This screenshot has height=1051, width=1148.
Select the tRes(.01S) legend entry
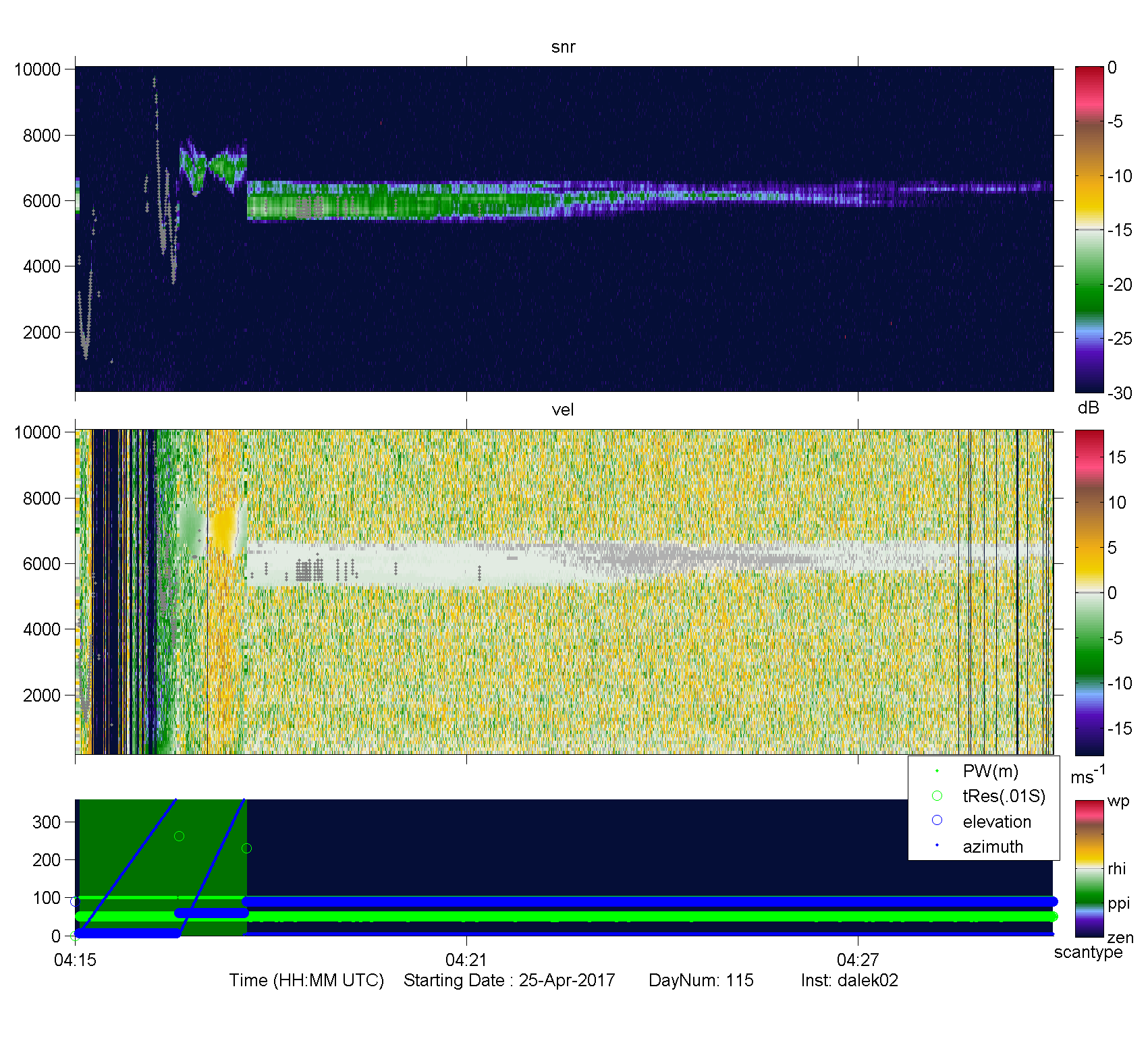point(990,796)
